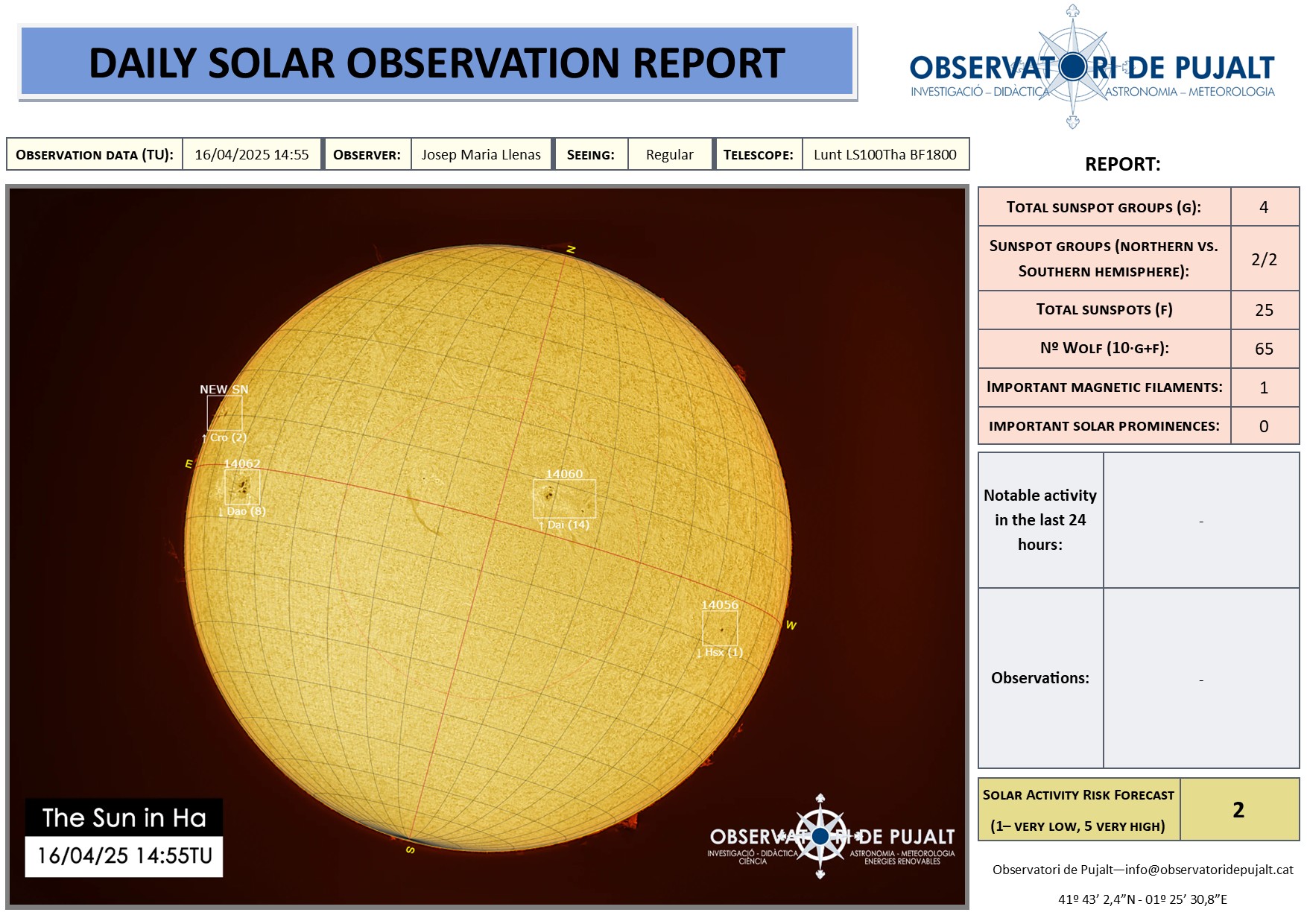
Task: Click the Notable activity in last 24 hours label
Action: point(1040,520)
